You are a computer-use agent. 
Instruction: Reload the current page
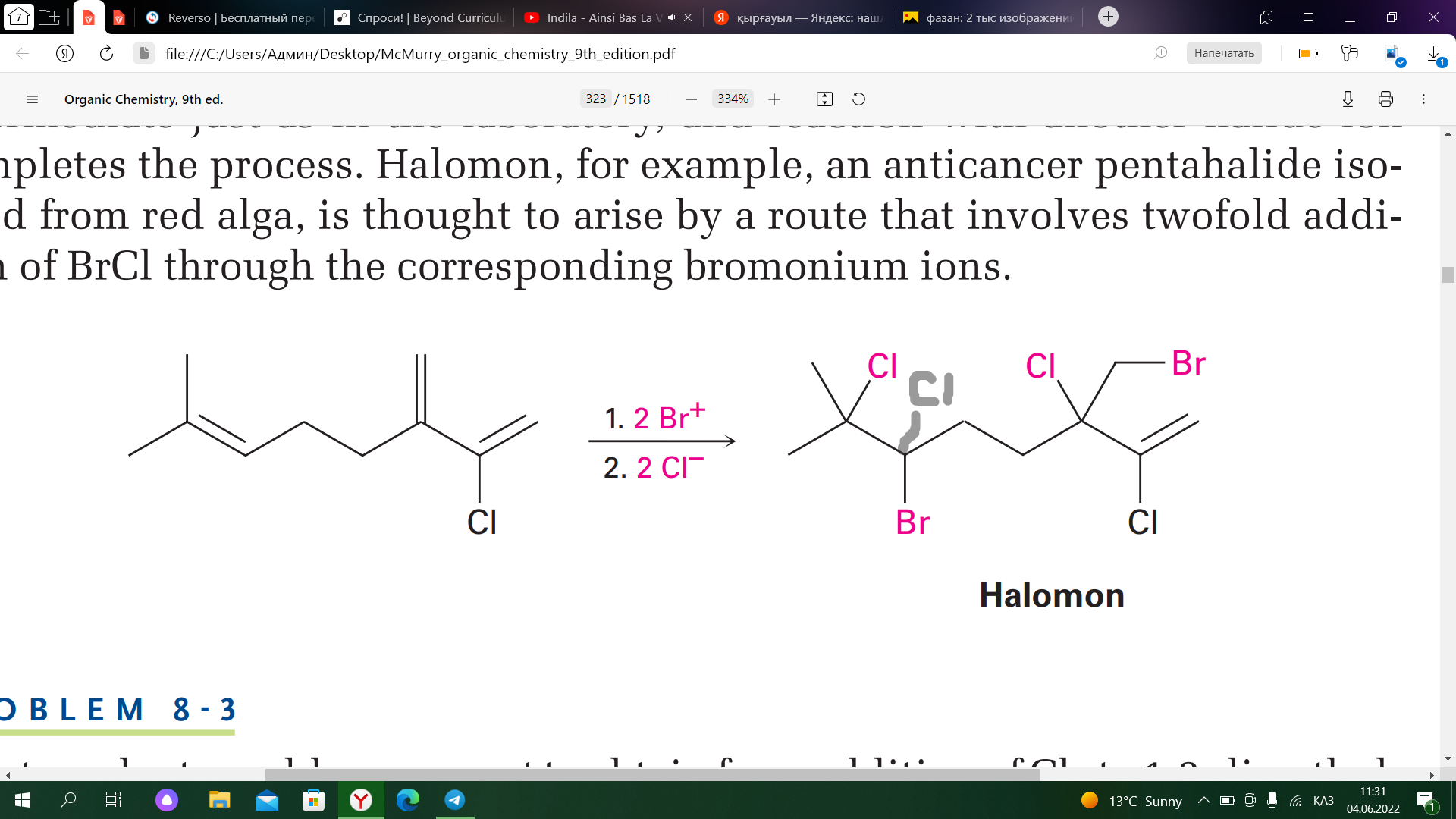click(x=106, y=53)
